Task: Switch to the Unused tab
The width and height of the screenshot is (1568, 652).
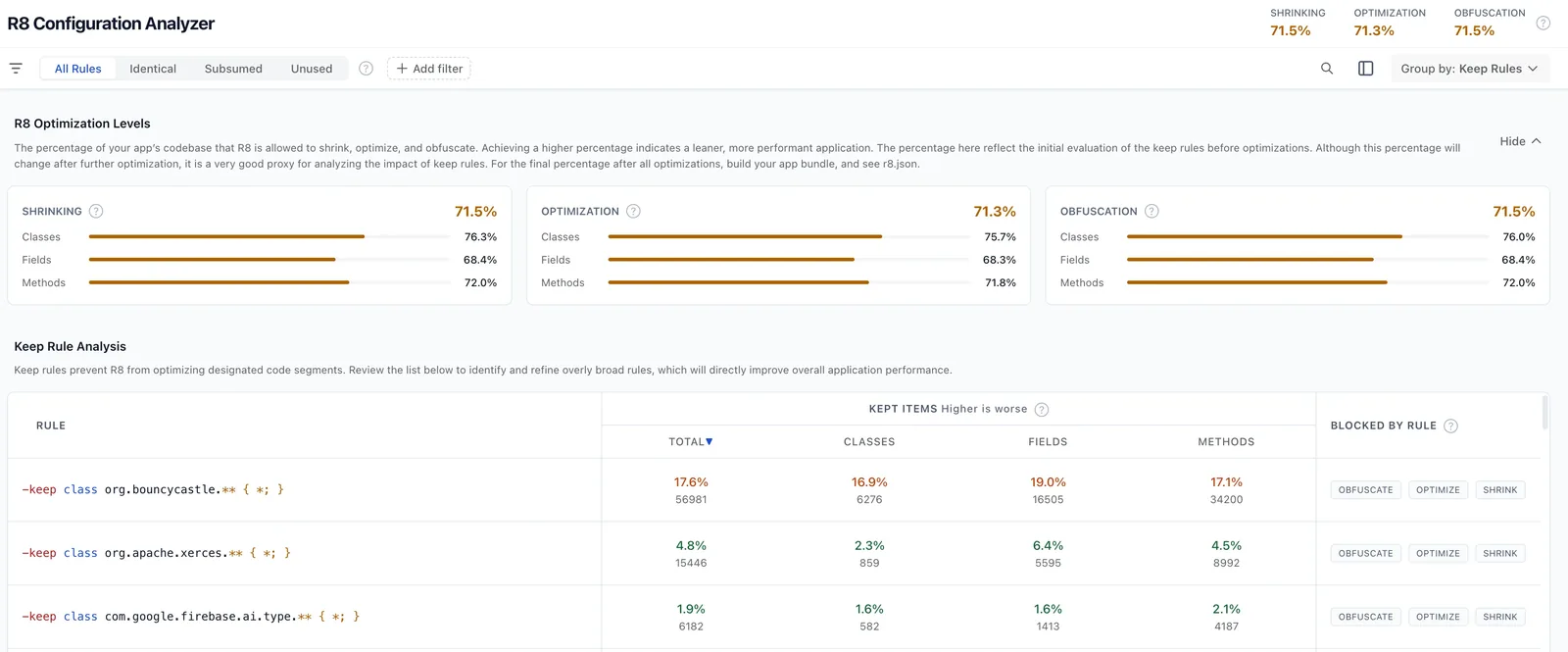Action: pos(312,69)
